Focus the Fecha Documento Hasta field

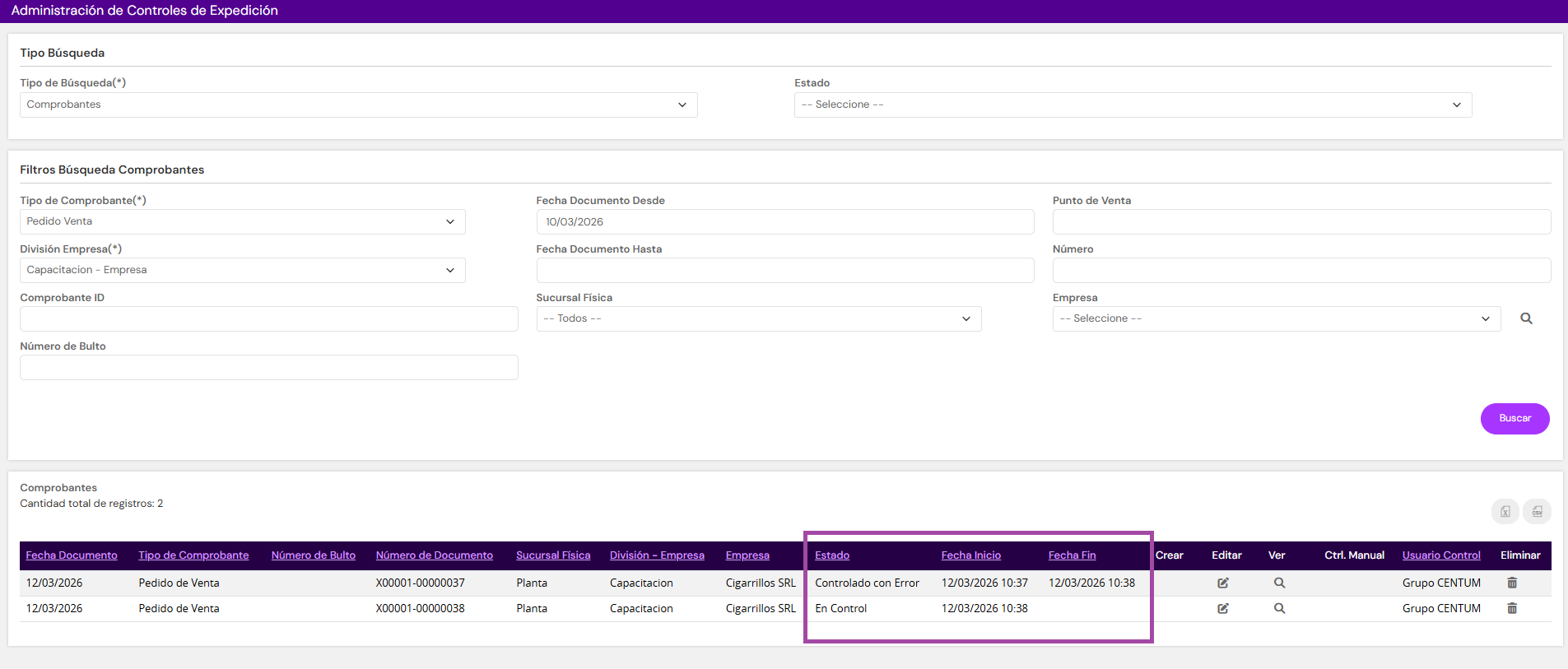[785, 270]
